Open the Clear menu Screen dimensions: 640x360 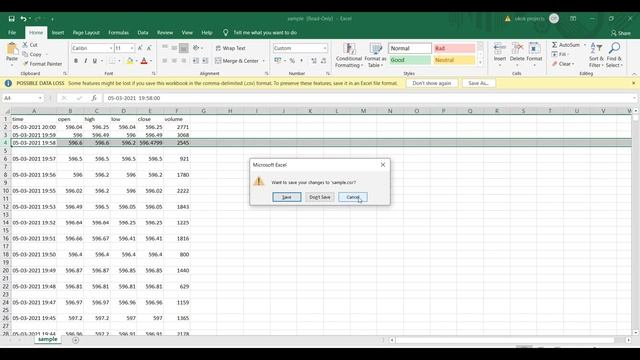coord(563,64)
